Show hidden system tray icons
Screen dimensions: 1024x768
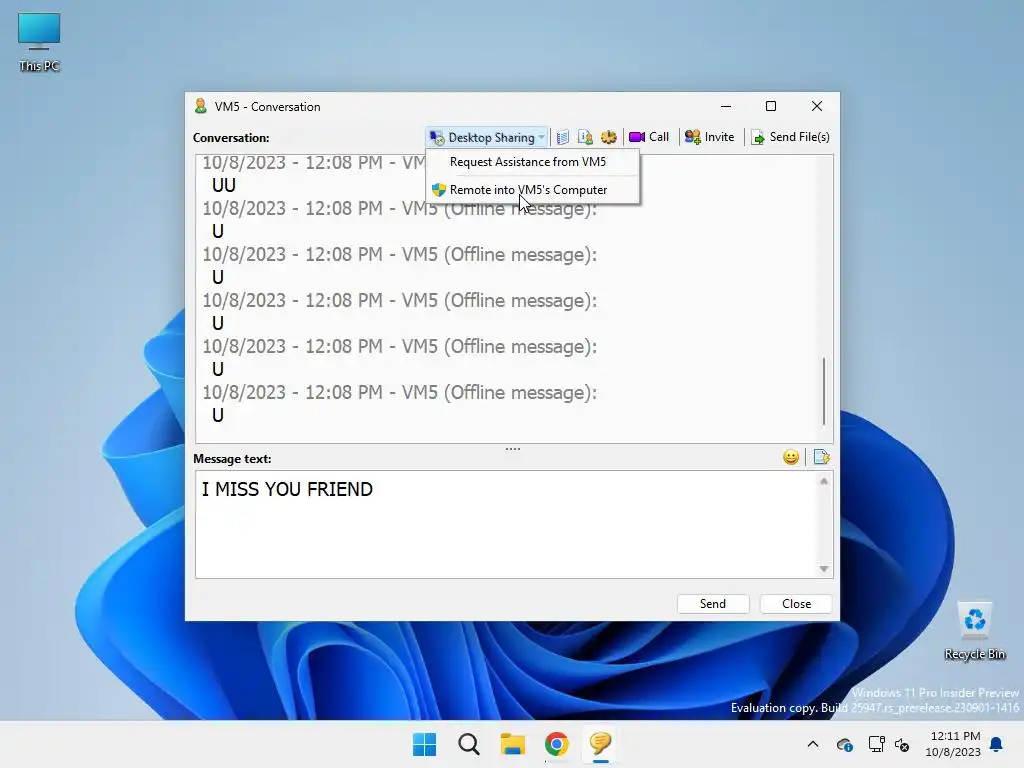[813, 744]
